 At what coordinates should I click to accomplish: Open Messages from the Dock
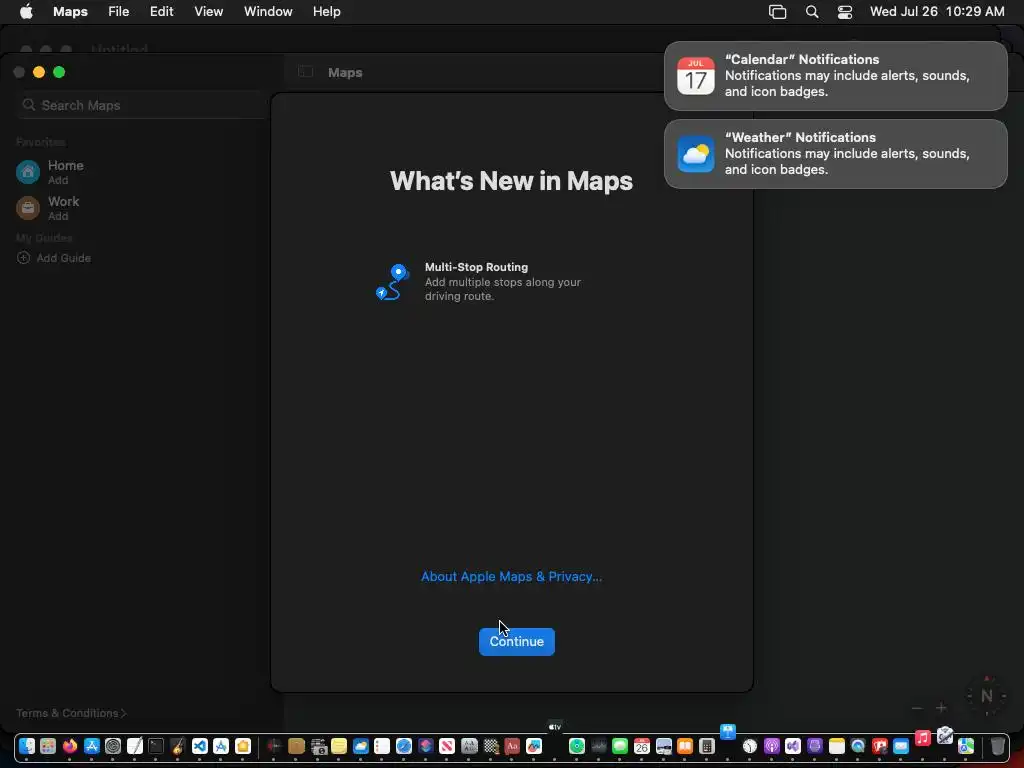click(620, 746)
